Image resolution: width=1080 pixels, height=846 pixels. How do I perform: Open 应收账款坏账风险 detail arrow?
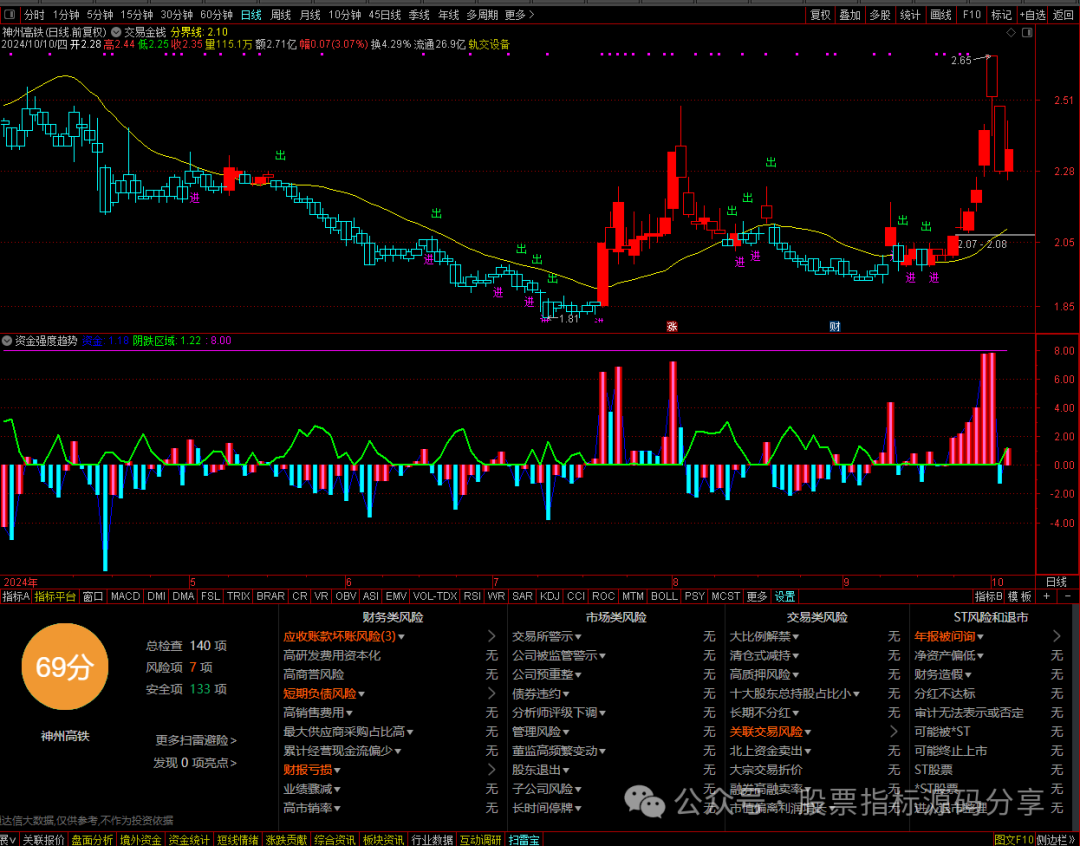492,636
